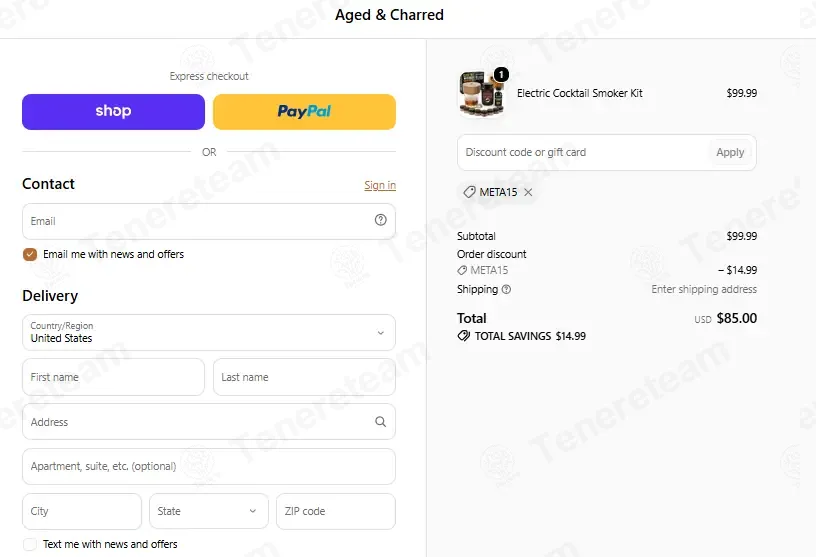The height and width of the screenshot is (557, 816).
Task: Click the email help question mark icon
Action: [380, 220]
